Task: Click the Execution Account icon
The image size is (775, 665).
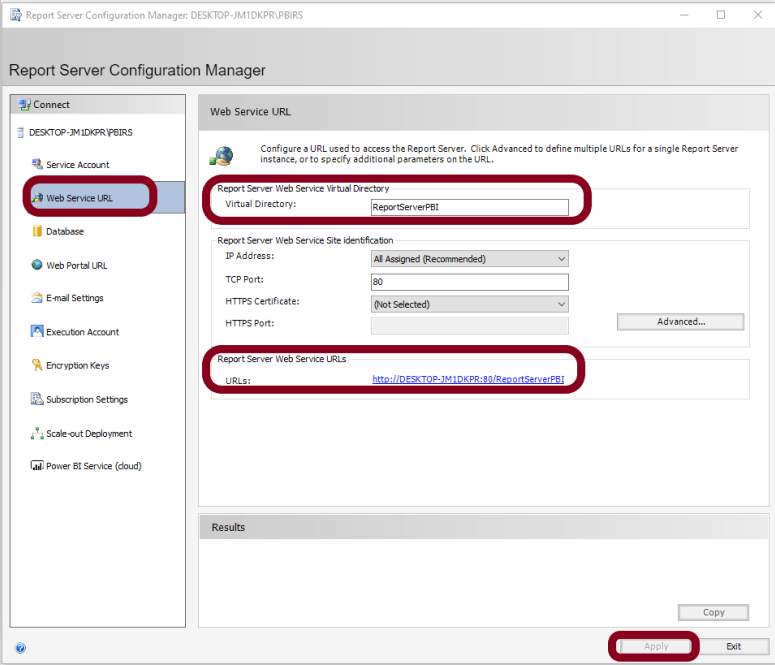Action: [x=37, y=332]
